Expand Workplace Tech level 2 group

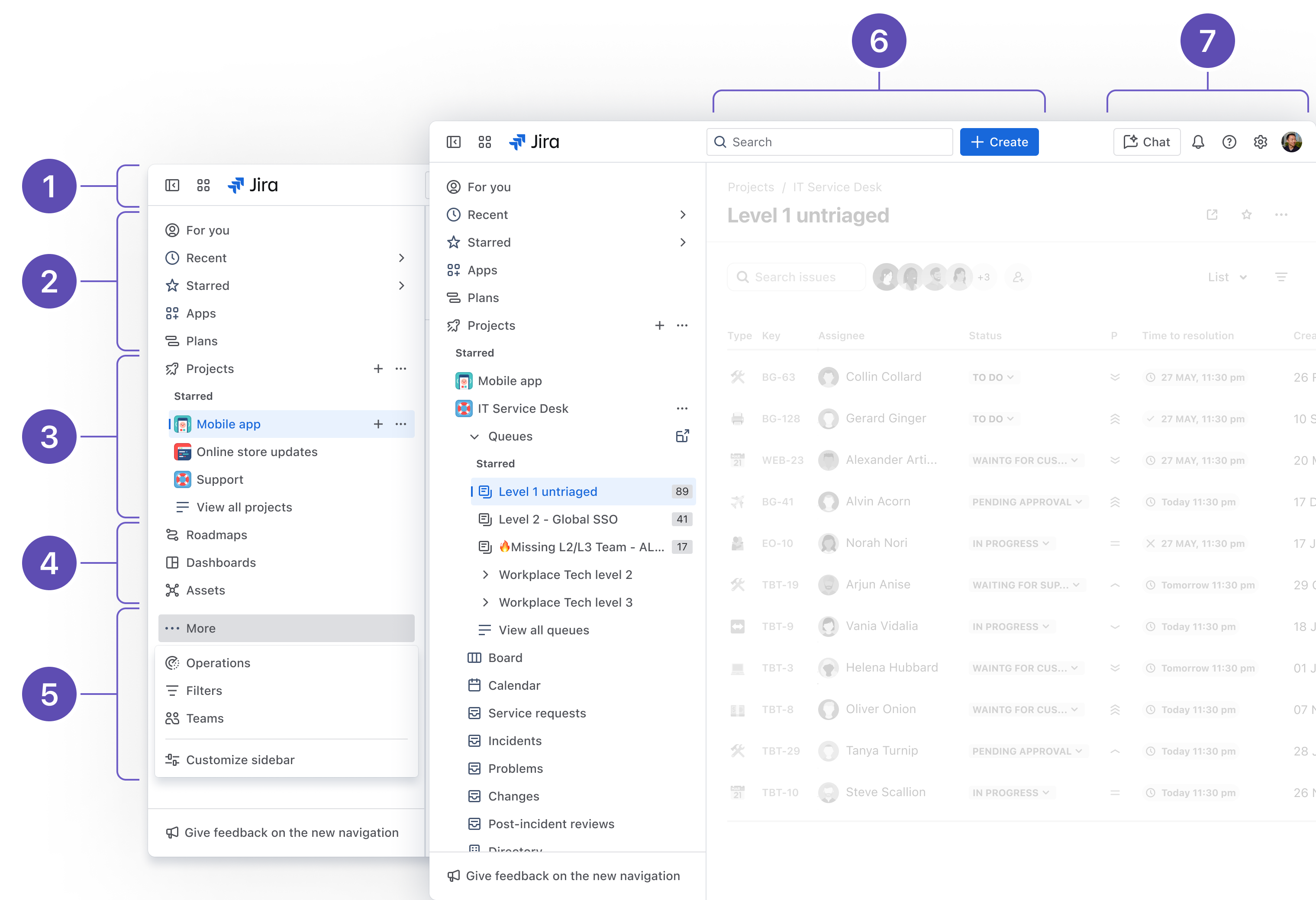click(485, 575)
